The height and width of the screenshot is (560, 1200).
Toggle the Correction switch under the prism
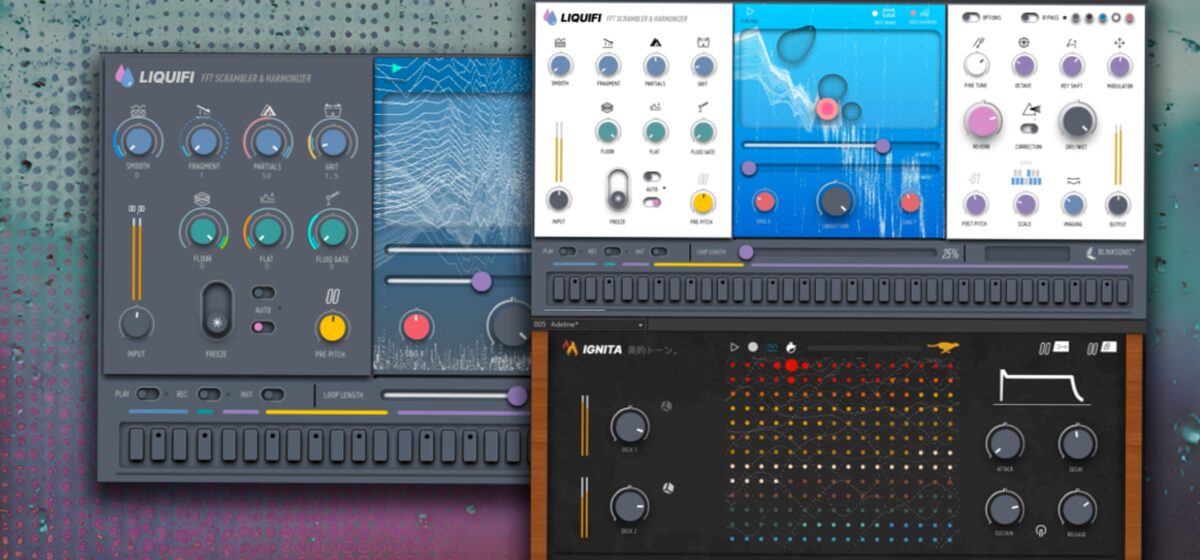(x=1028, y=128)
